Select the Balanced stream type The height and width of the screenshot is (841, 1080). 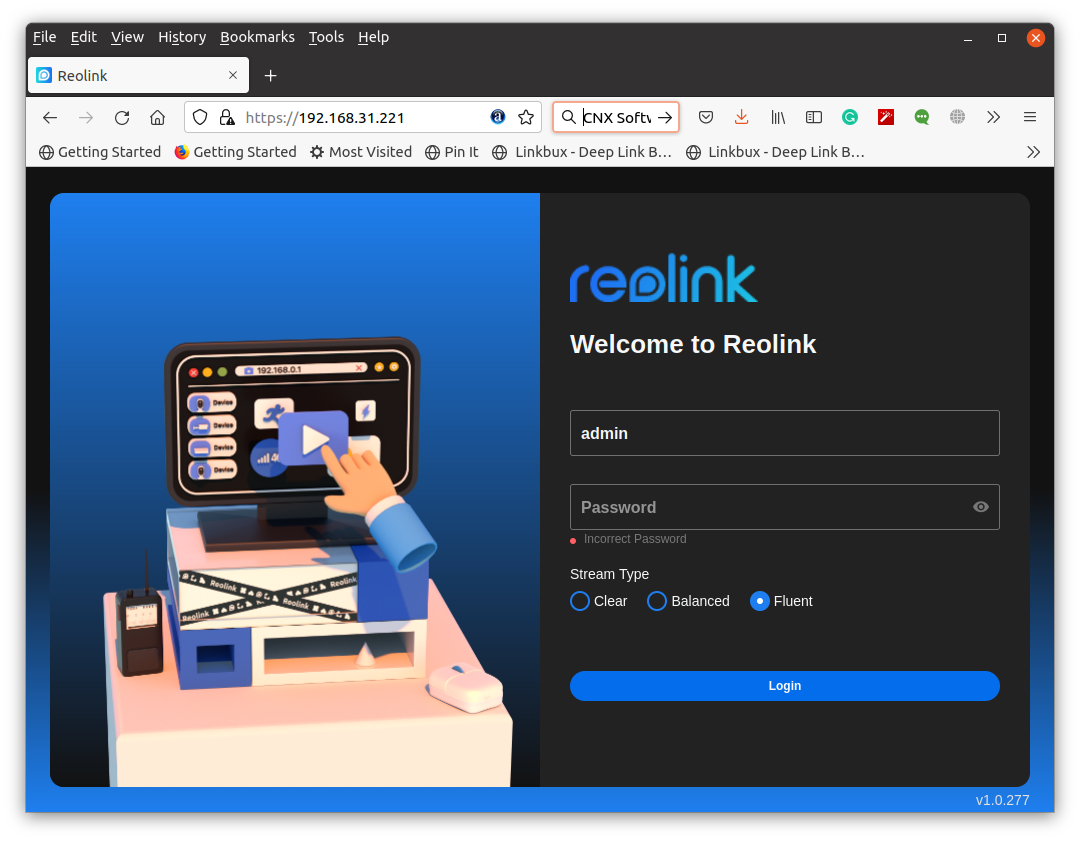click(657, 601)
